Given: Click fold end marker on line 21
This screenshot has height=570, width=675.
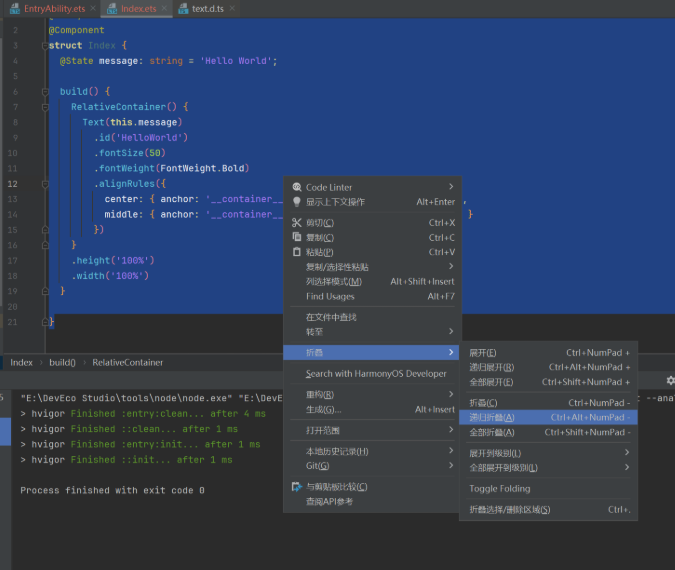Looking at the screenshot, I should [45, 322].
